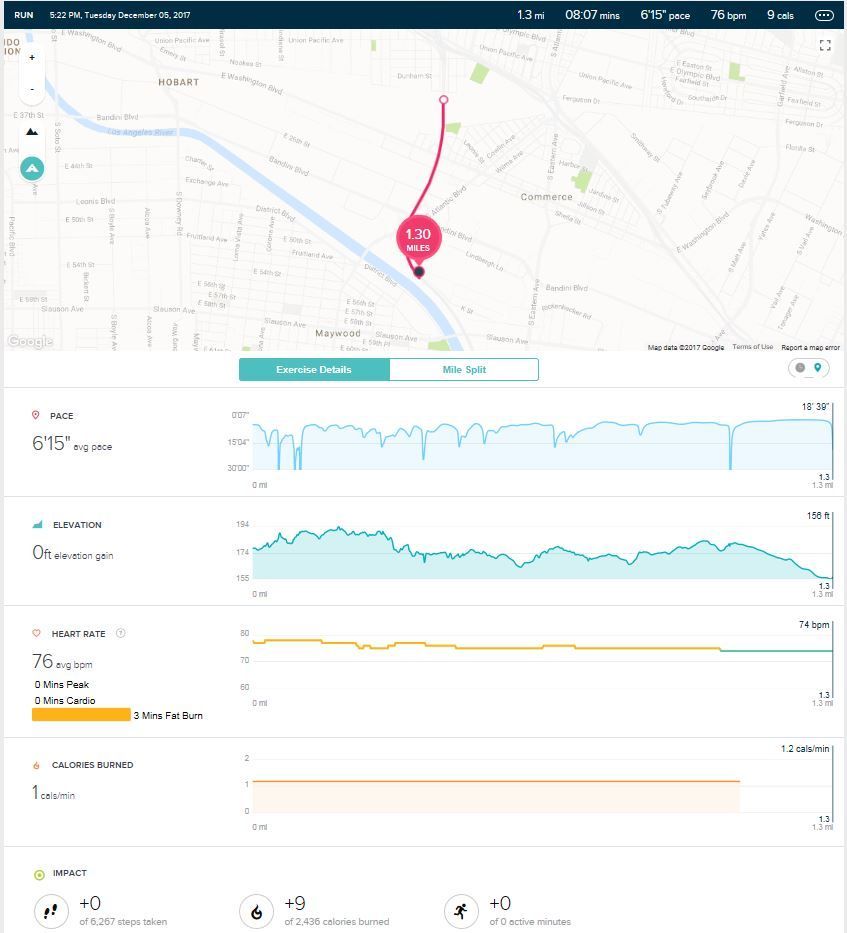Click the 1.30 miles map marker
The height and width of the screenshot is (933, 847).
(x=418, y=240)
